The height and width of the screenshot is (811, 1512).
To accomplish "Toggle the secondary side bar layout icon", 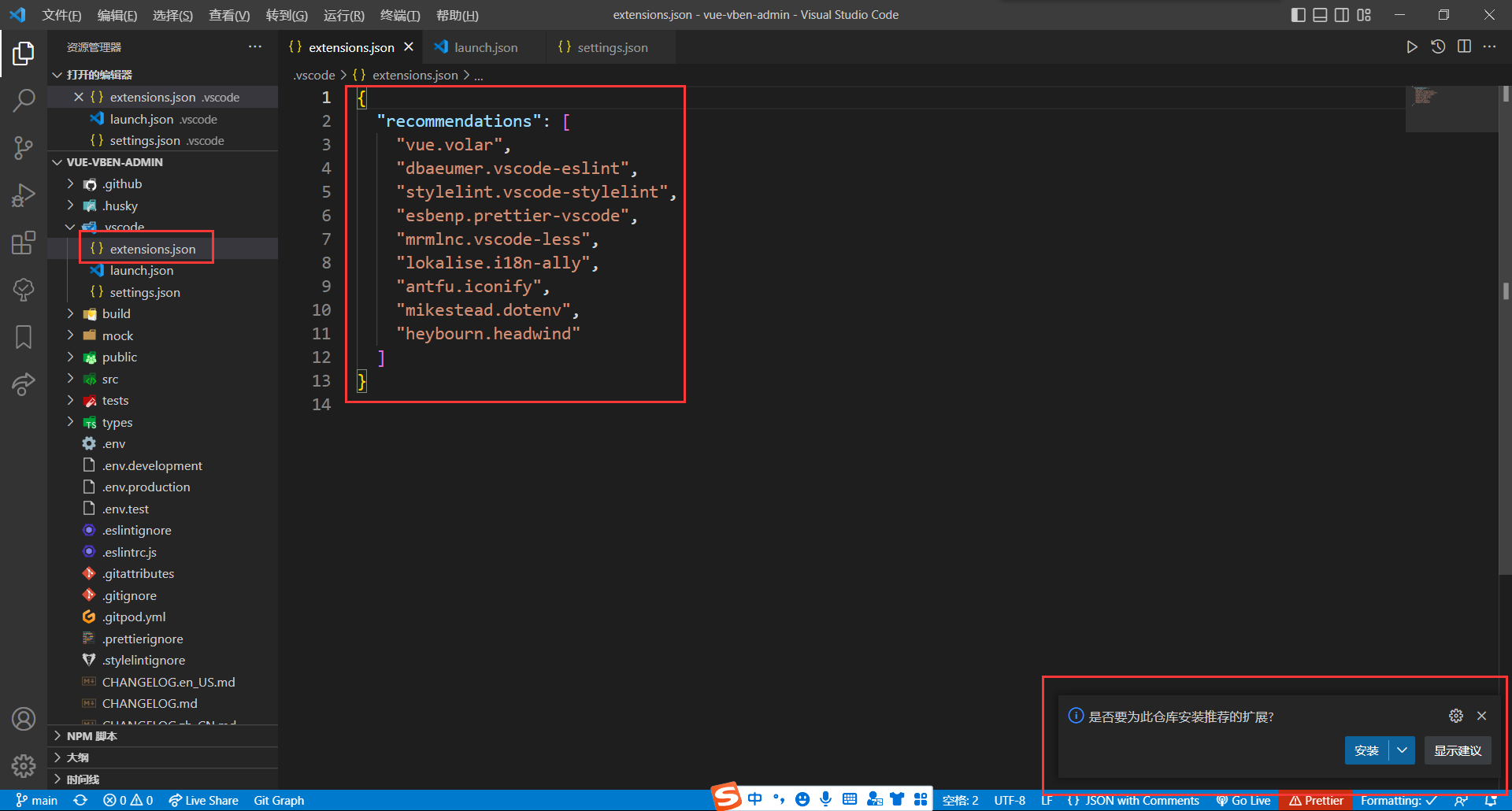I will [x=1342, y=15].
